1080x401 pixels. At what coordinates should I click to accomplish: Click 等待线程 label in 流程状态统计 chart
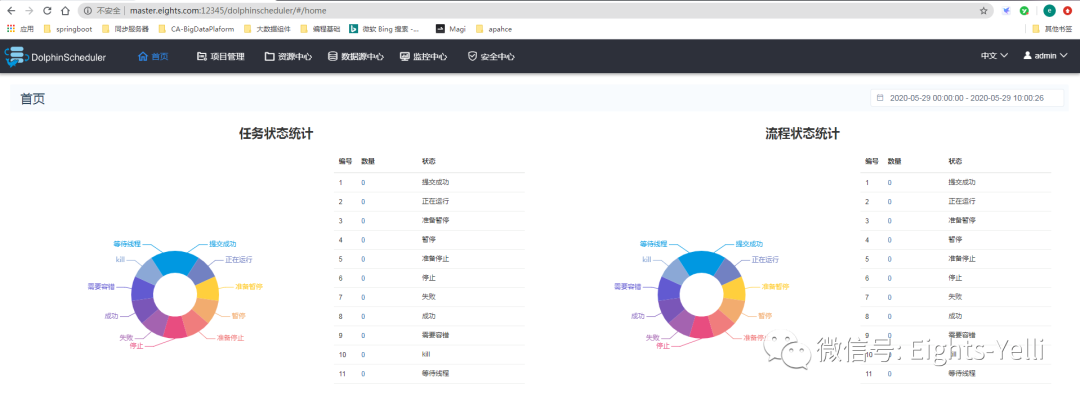[x=653, y=243]
